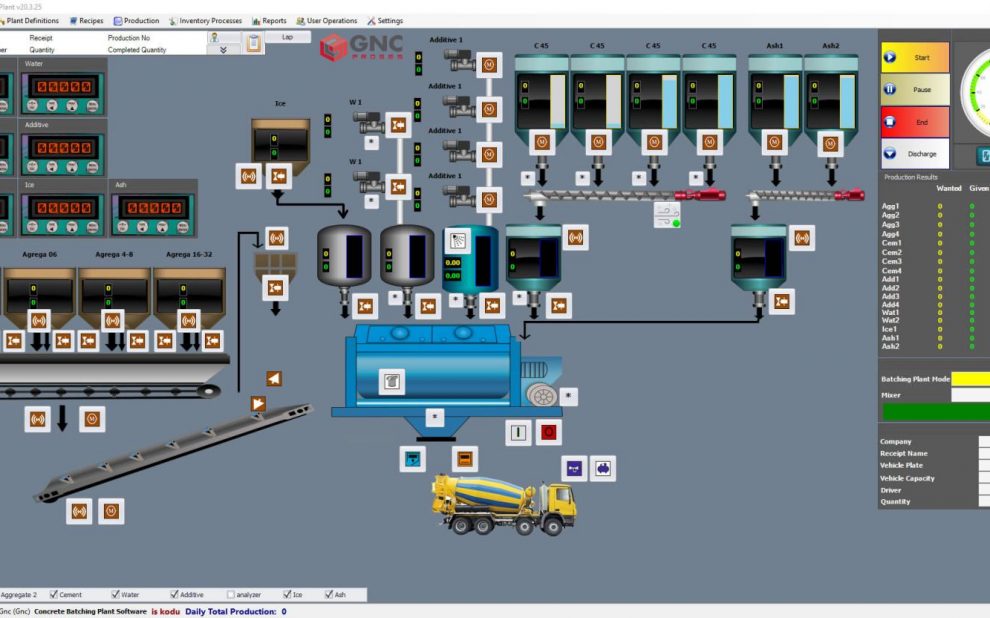Click the fan icon below cement screw conveyor
This screenshot has height=618, width=990.
(x=667, y=215)
